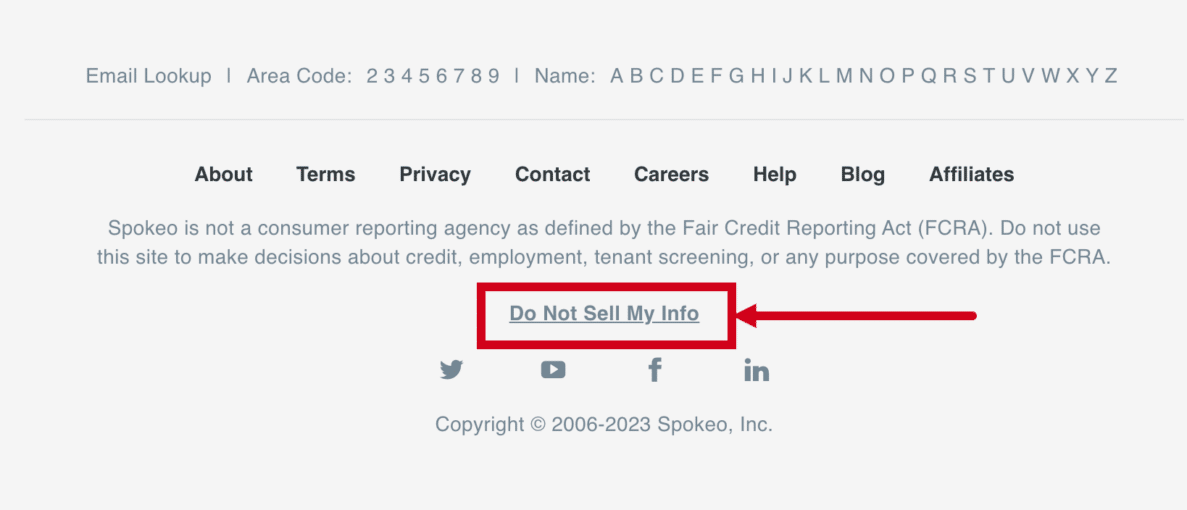
Task: Open the Email Lookup link
Action: pos(149,76)
